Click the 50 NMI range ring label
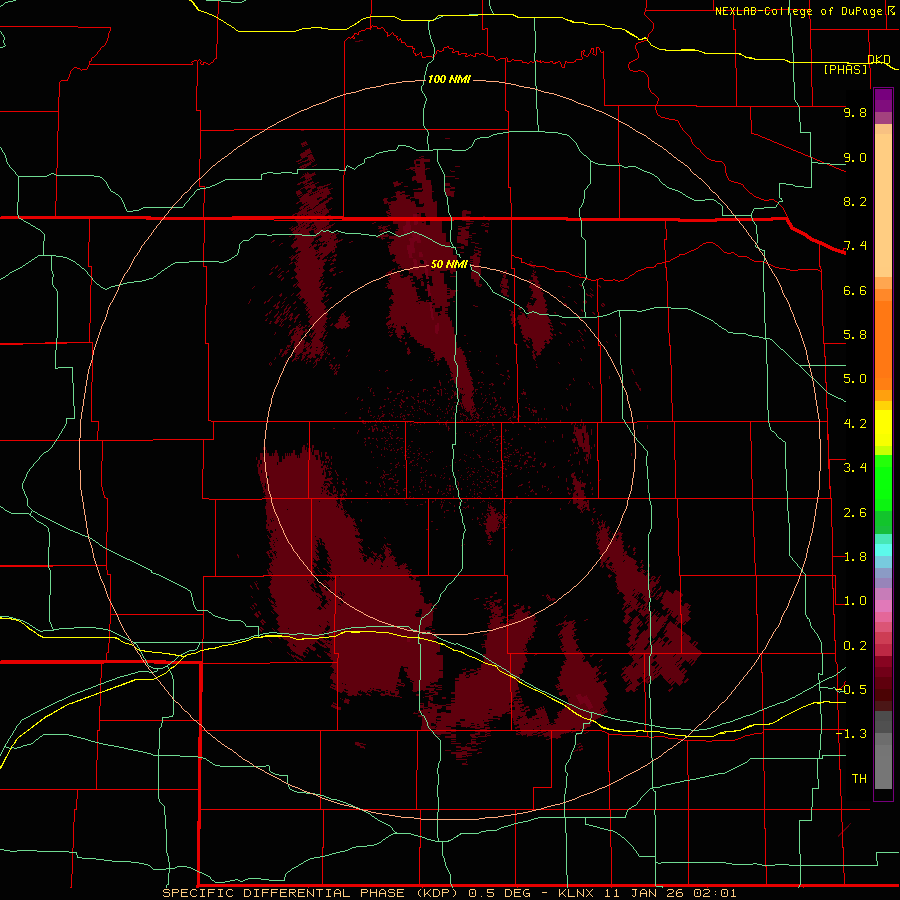 pyautogui.click(x=449, y=264)
